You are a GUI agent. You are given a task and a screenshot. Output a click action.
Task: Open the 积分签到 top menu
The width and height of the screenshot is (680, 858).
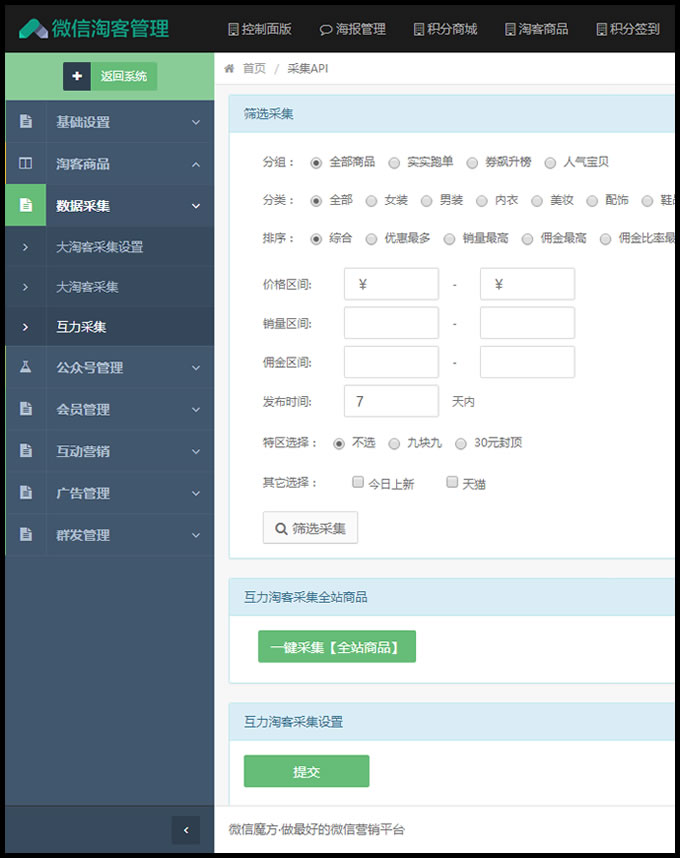tap(628, 29)
